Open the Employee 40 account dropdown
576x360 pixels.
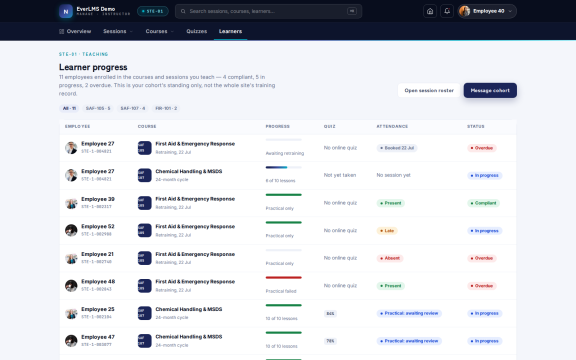[x=487, y=11]
